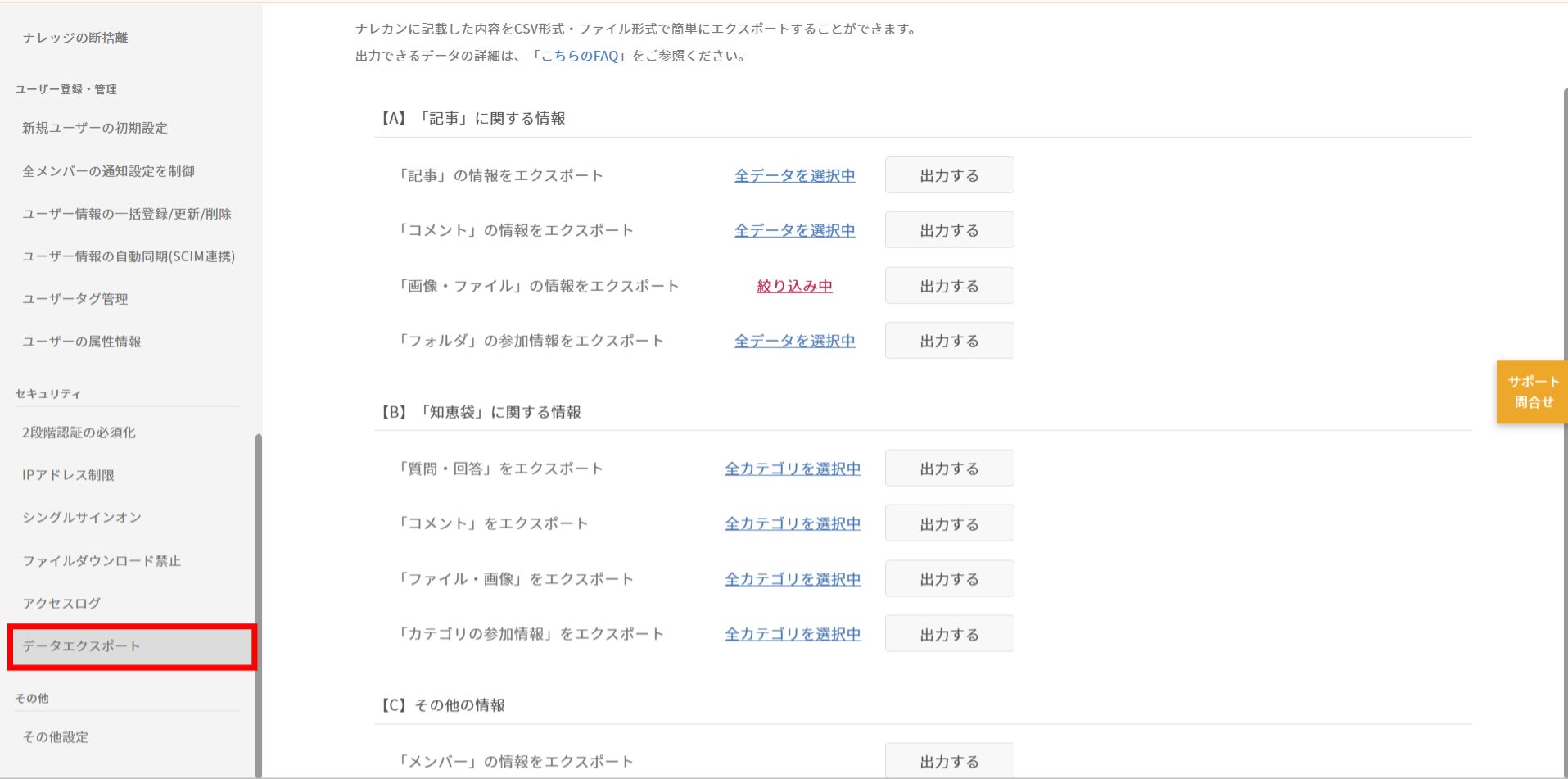Export フォルダ participation with 出力する
The width and height of the screenshot is (1568, 779).
[949, 341]
